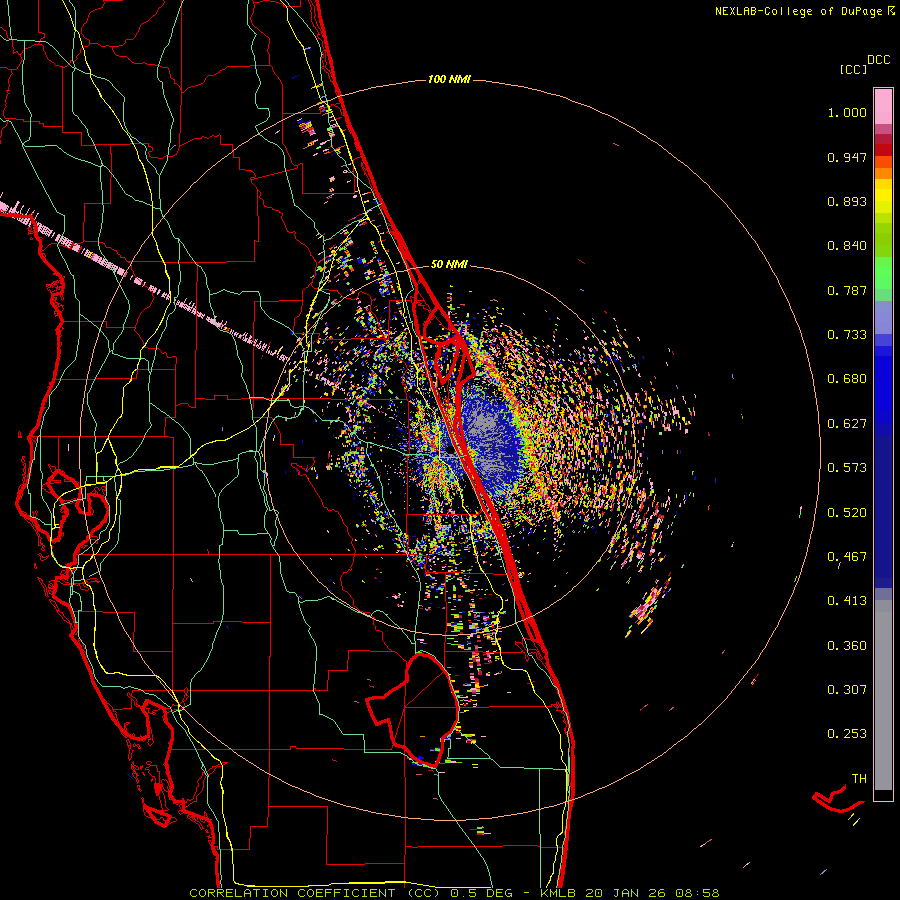
Task: Pick the pink swatch at top of color bar
Action: pos(883,106)
